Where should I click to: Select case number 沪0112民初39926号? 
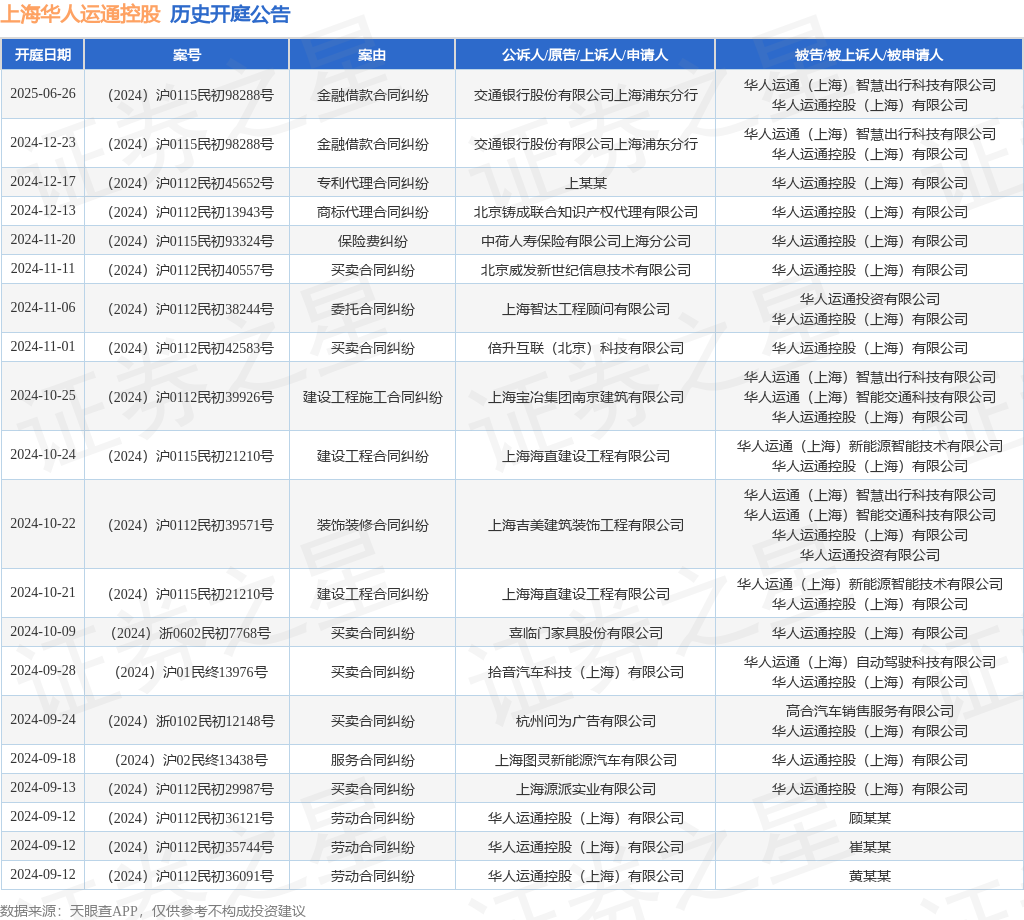tap(191, 398)
